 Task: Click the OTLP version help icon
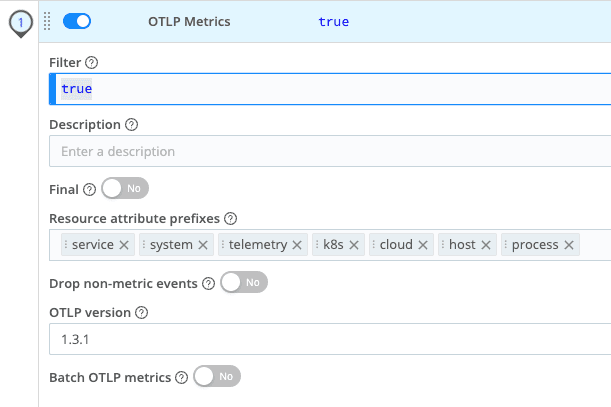(141, 312)
